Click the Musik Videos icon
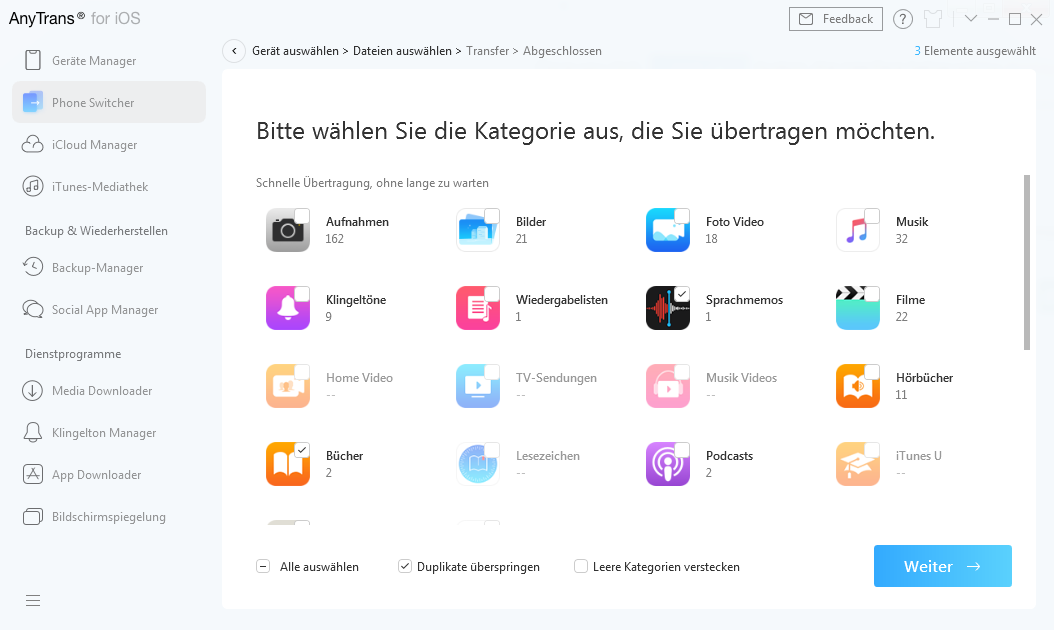 pyautogui.click(x=667, y=386)
